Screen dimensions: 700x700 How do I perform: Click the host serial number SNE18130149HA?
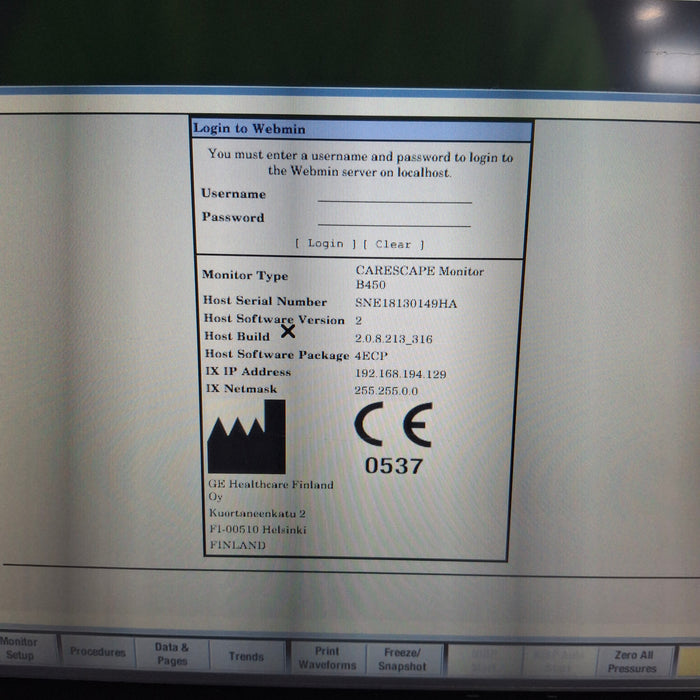(x=406, y=303)
